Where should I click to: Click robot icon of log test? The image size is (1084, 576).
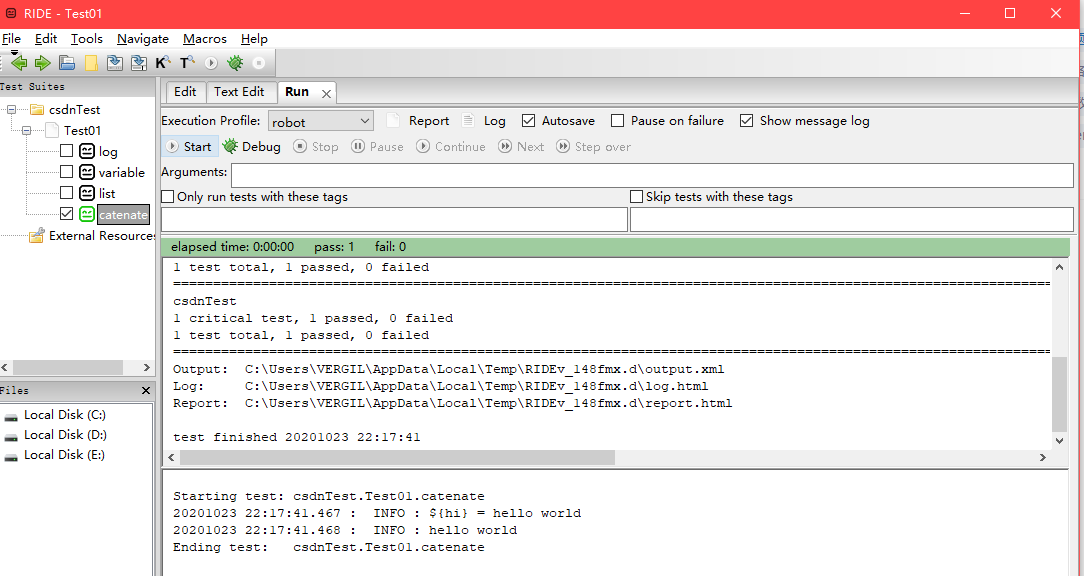coord(86,151)
